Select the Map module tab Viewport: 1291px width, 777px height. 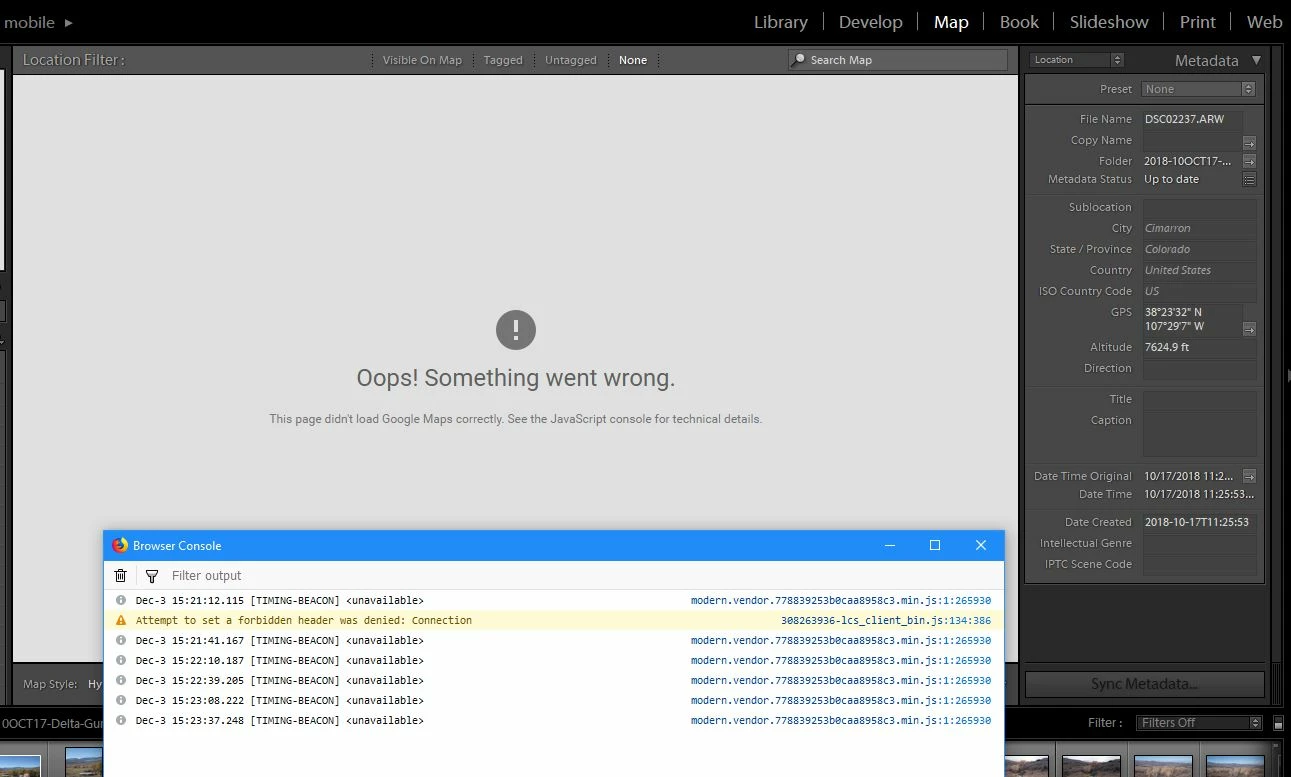[x=951, y=22]
